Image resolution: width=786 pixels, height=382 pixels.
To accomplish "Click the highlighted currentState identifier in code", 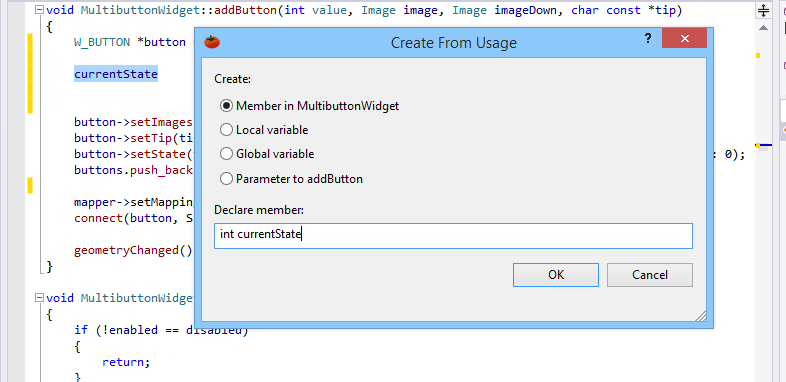I will (116, 74).
